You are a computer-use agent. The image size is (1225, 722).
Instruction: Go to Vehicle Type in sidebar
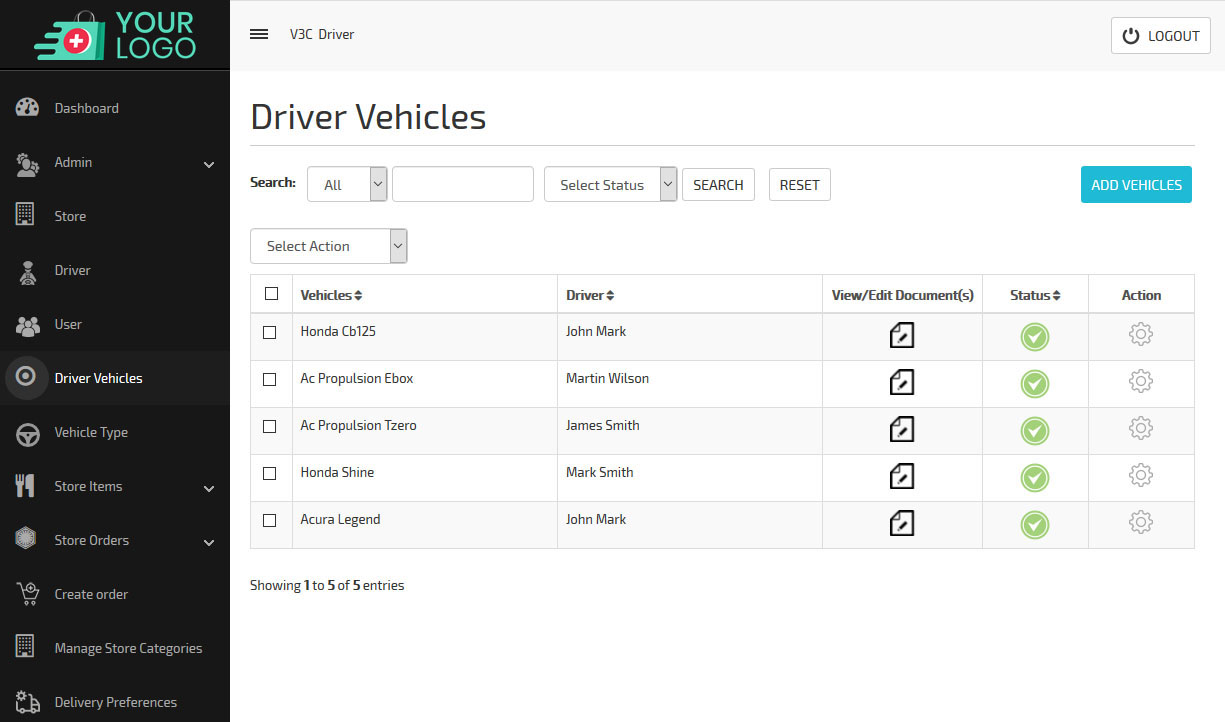[91, 432]
